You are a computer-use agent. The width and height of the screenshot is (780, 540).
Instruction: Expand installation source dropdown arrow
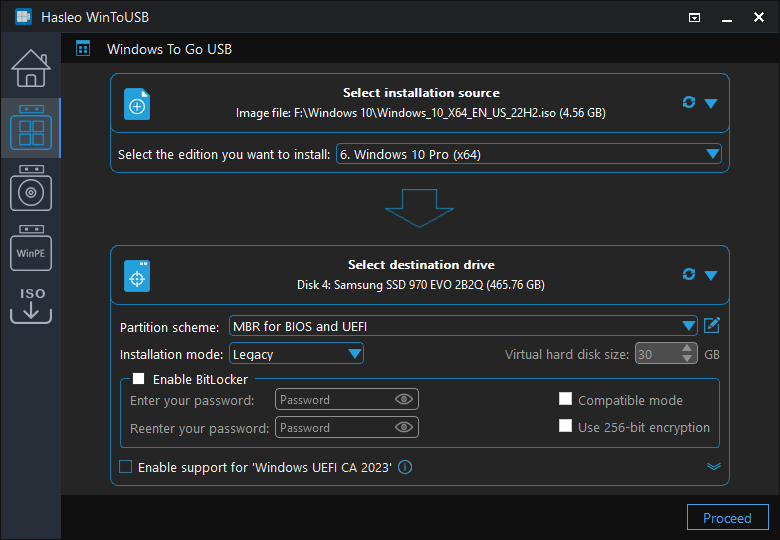[x=711, y=103]
